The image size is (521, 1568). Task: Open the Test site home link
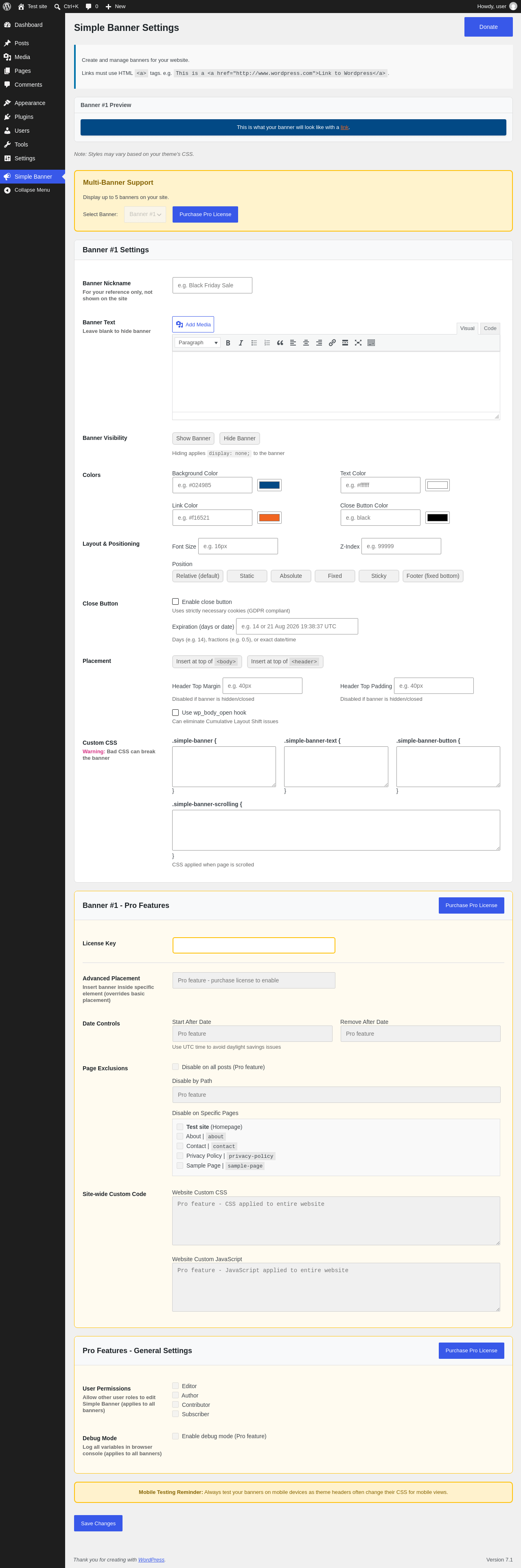[x=32, y=6]
